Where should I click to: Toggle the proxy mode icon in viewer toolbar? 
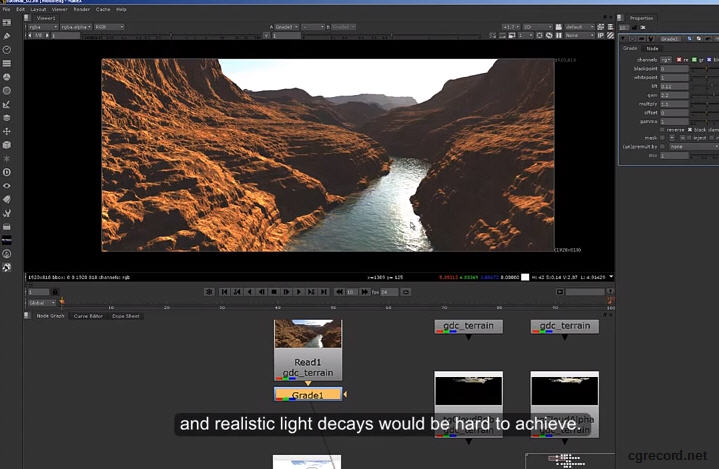[512, 35]
